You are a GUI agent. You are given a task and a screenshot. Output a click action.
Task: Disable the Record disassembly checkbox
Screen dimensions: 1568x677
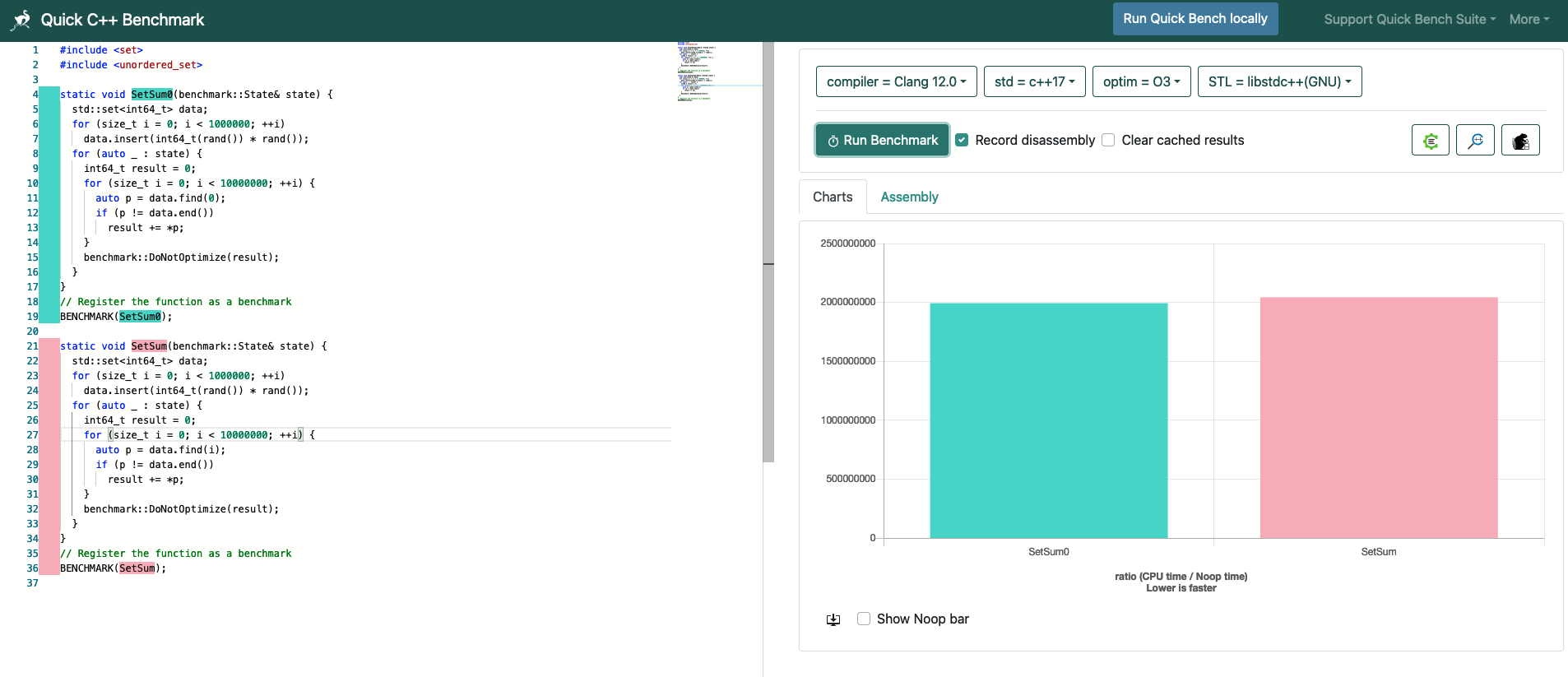tap(962, 141)
